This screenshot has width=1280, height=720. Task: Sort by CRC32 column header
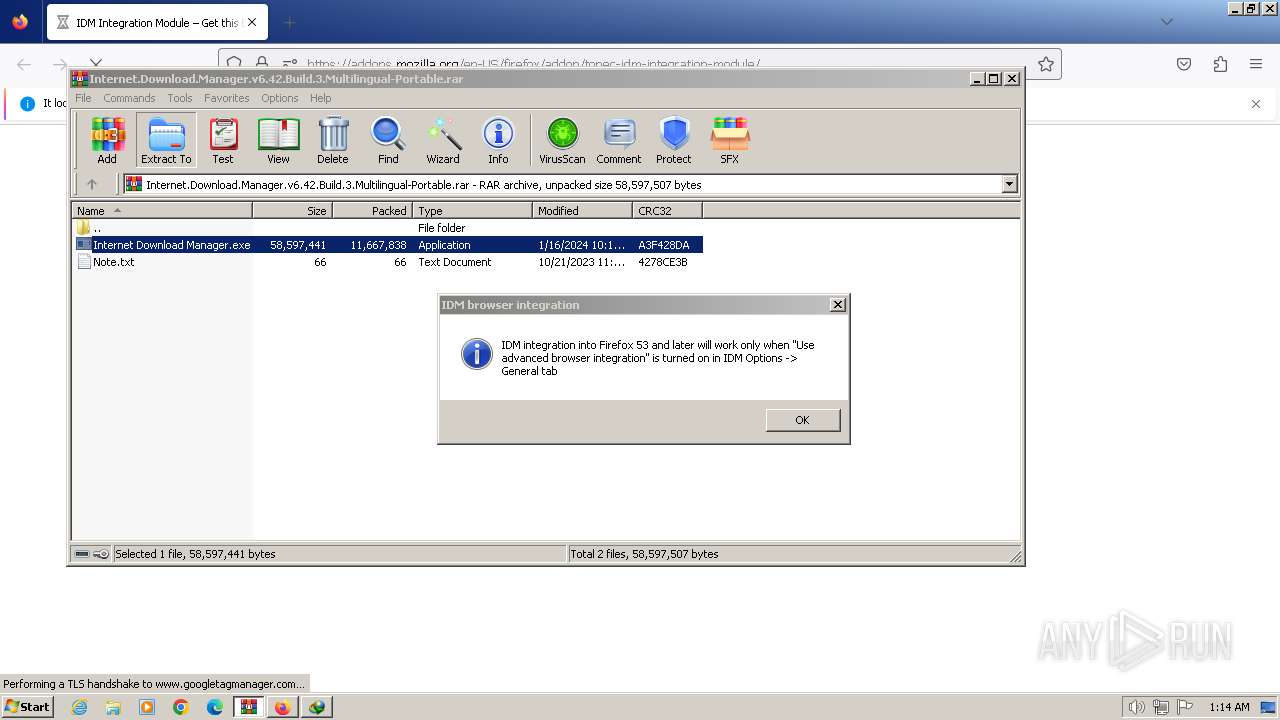point(667,210)
